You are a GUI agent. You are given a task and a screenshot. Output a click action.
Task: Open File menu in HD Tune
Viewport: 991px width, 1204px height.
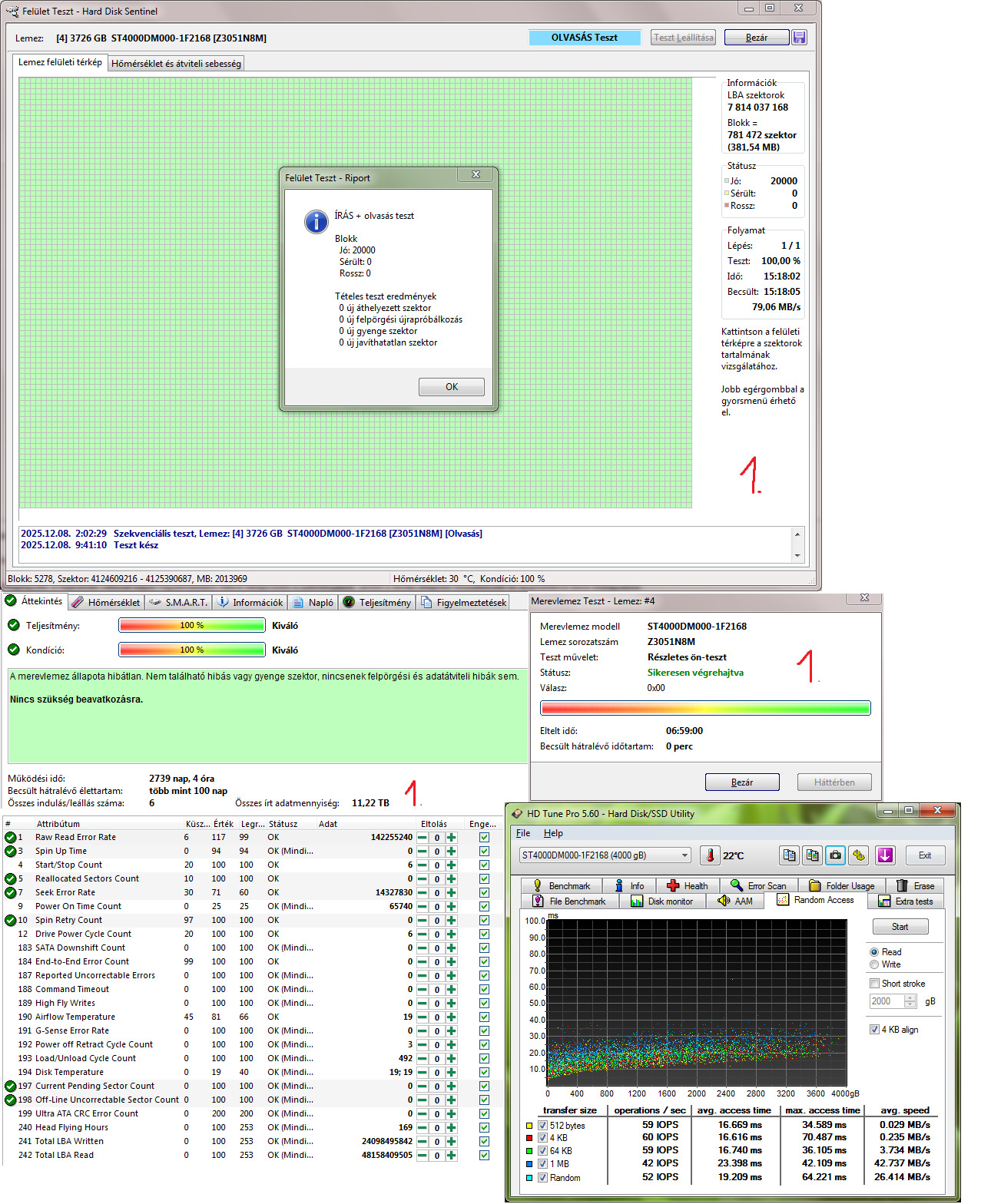pyautogui.click(x=523, y=833)
